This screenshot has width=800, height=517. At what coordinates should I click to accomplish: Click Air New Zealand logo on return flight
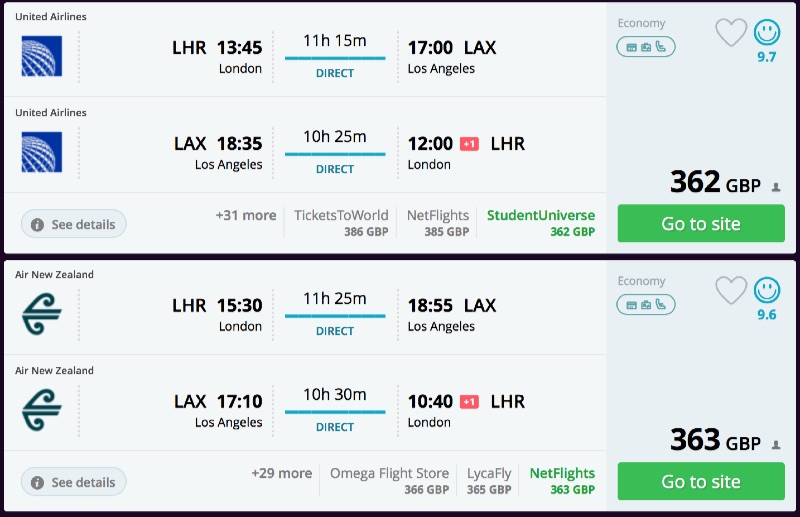[41, 410]
